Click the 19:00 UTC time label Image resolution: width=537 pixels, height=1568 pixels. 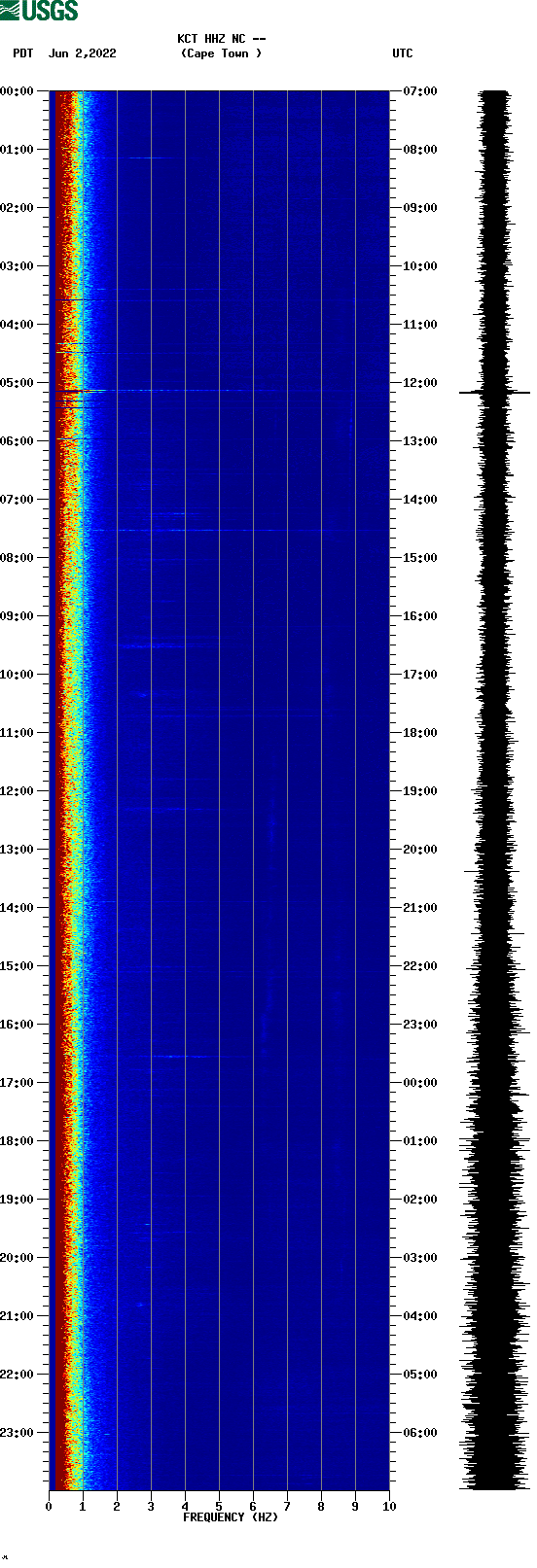420,791
